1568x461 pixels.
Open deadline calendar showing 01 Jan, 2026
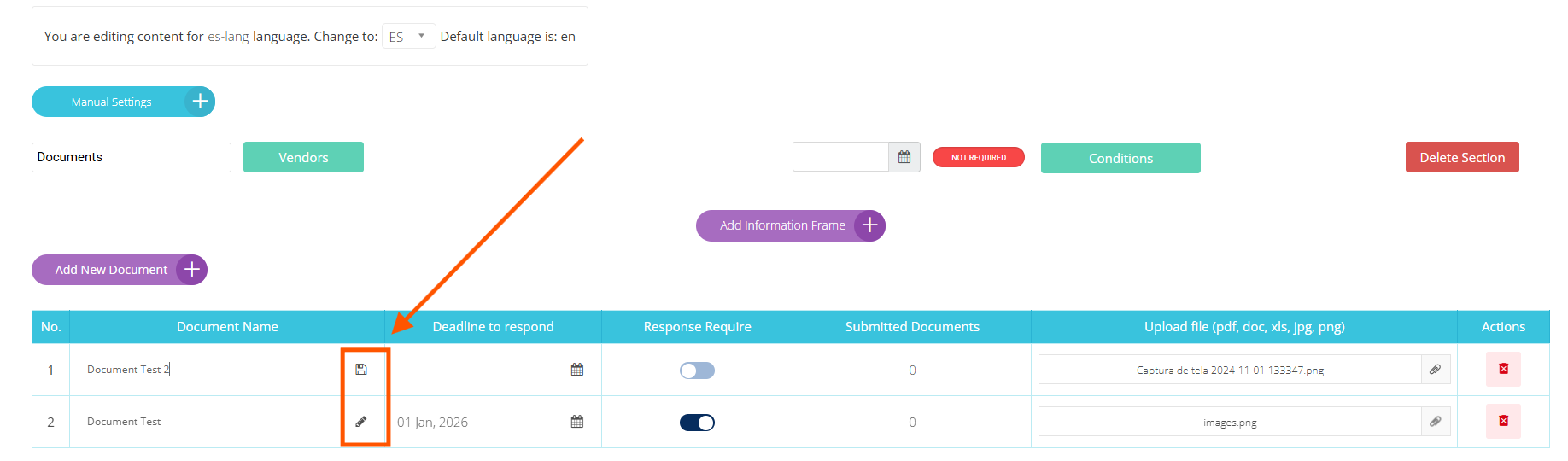pos(577,422)
